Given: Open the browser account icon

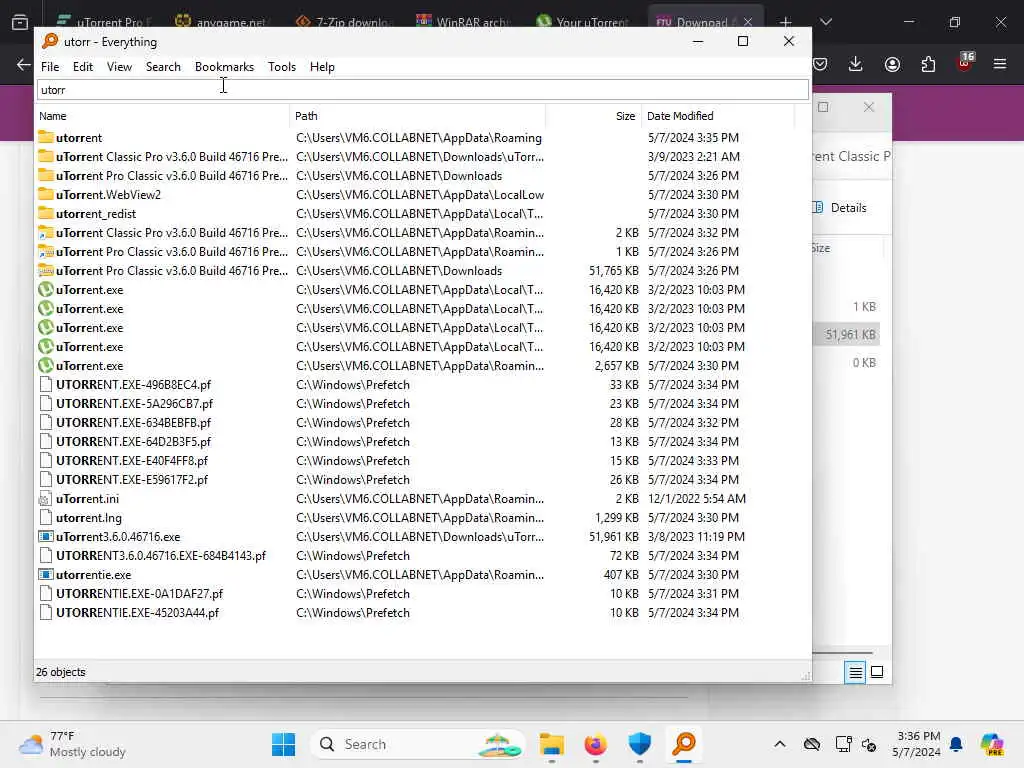Looking at the screenshot, I should pyautogui.click(x=892, y=64).
